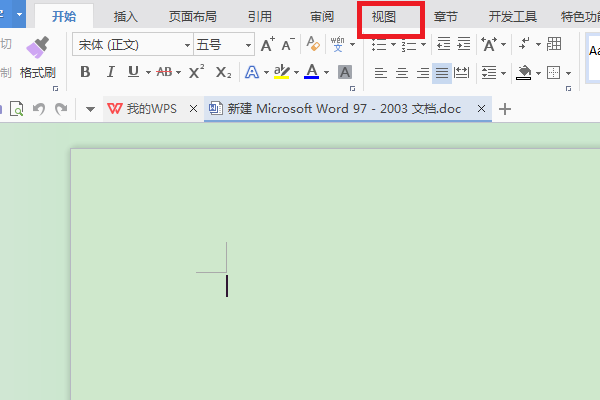
Task: Undo the last action
Action: tap(39, 109)
